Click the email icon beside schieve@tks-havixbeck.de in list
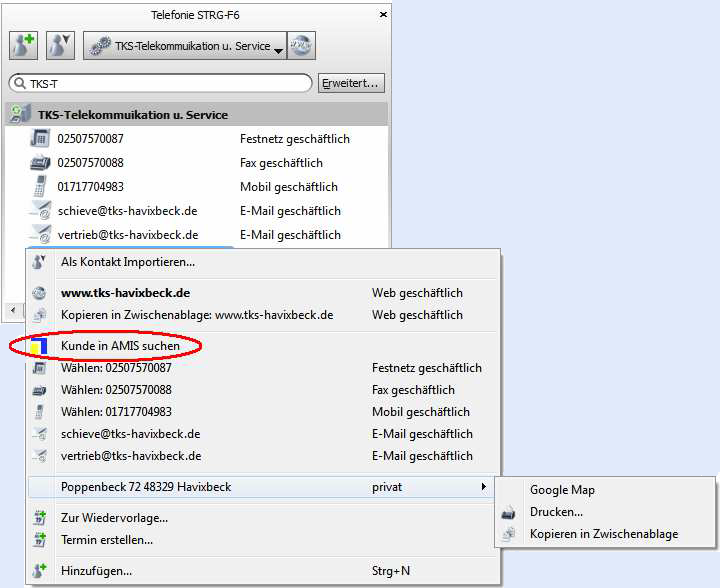This screenshot has width=720, height=588. pos(40,210)
